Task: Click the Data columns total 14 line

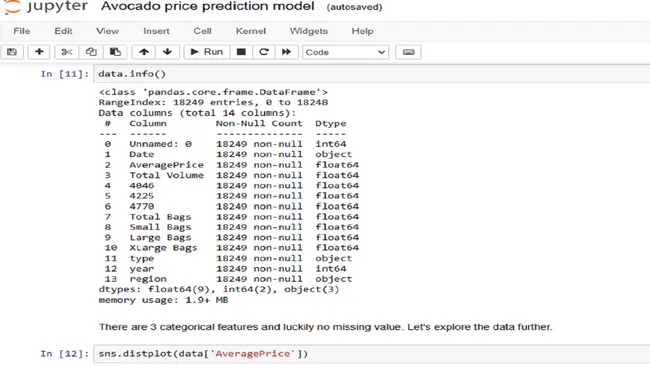Action: [197, 113]
